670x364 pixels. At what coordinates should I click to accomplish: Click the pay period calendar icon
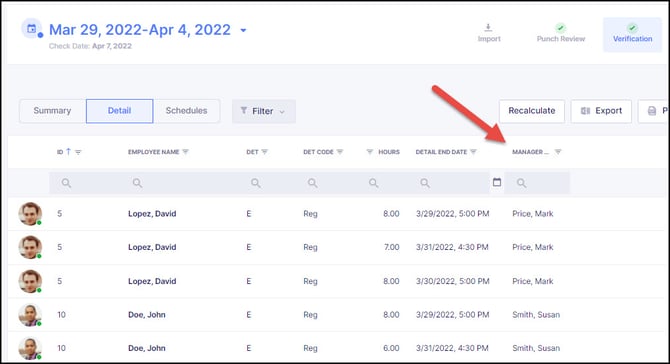pos(32,29)
